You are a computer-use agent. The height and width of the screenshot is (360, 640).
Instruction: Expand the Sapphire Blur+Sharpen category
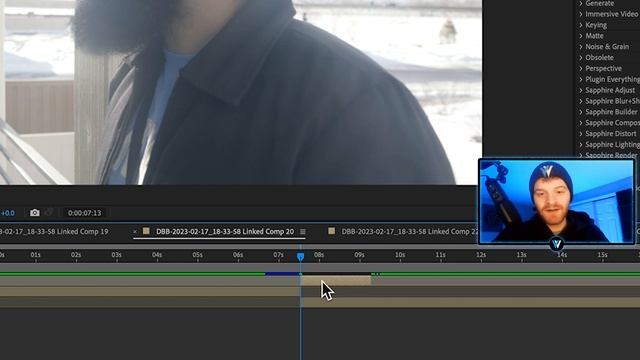point(581,101)
